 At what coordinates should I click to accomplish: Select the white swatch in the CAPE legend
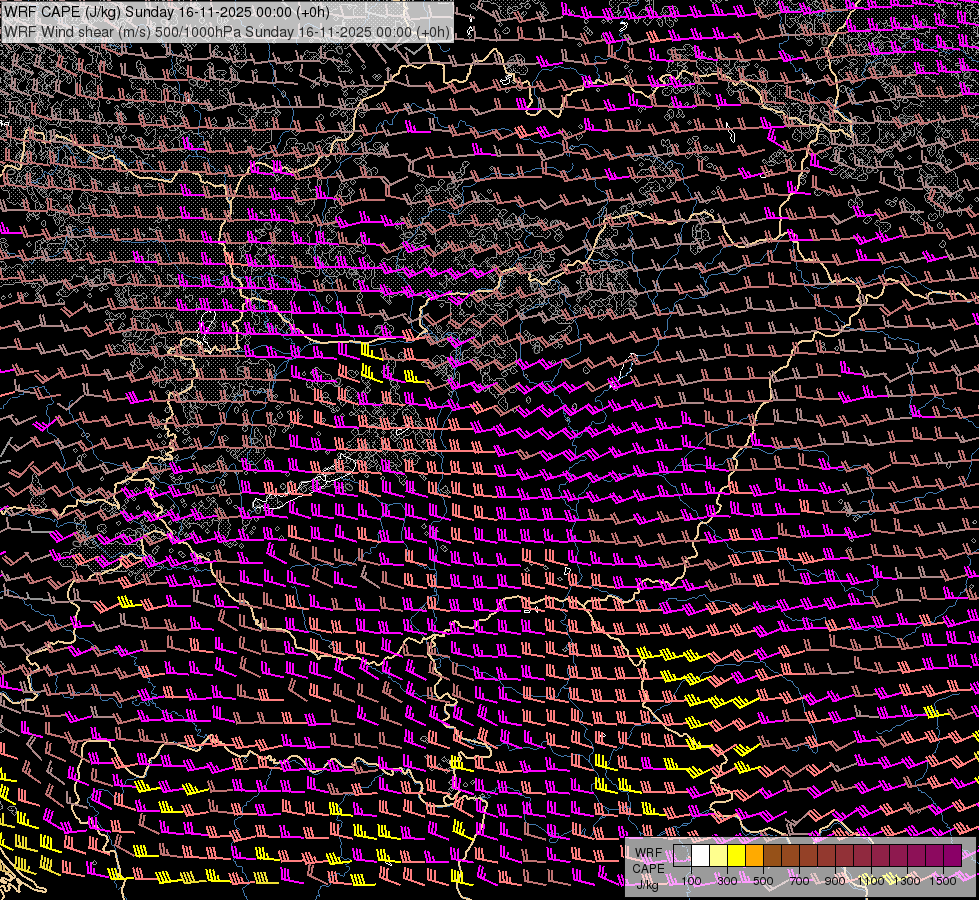700,855
